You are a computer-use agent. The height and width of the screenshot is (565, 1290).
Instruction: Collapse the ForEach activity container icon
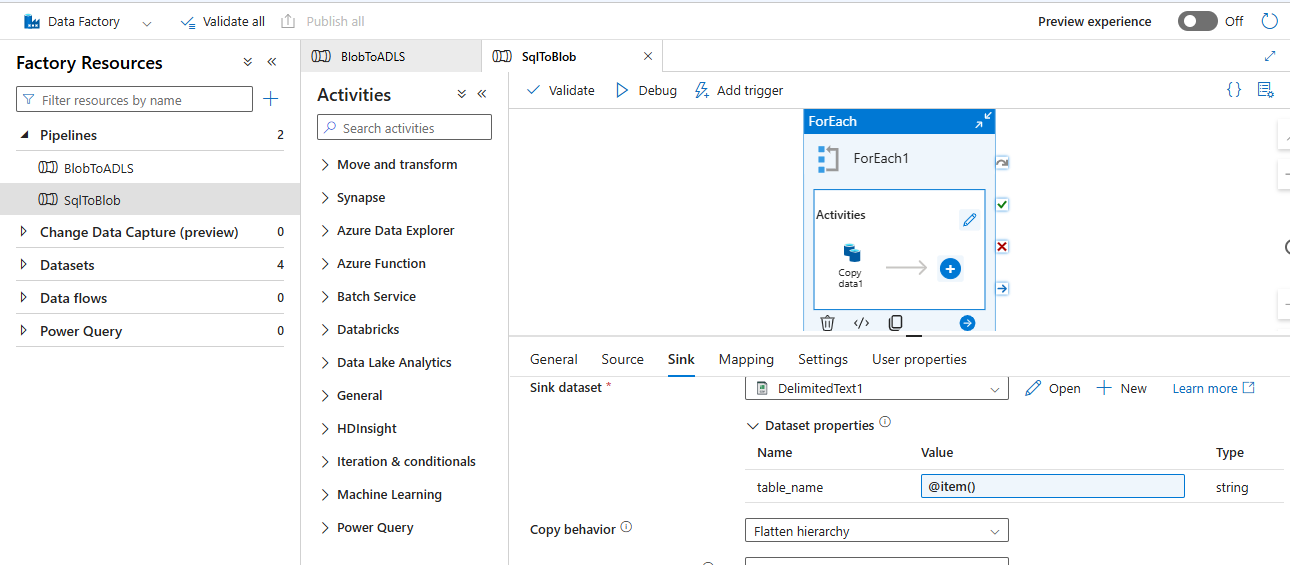pos(984,121)
